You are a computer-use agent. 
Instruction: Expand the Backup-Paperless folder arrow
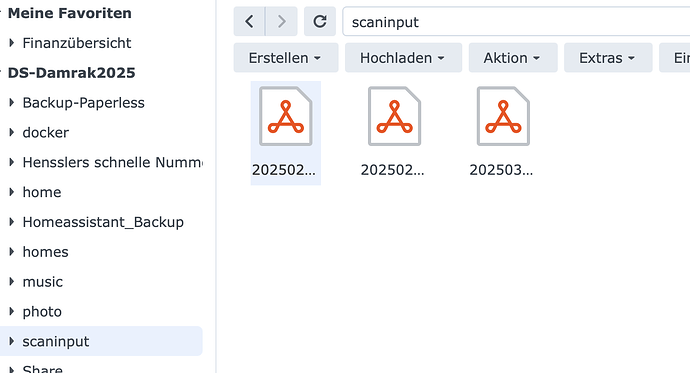pyautogui.click(x=12, y=102)
